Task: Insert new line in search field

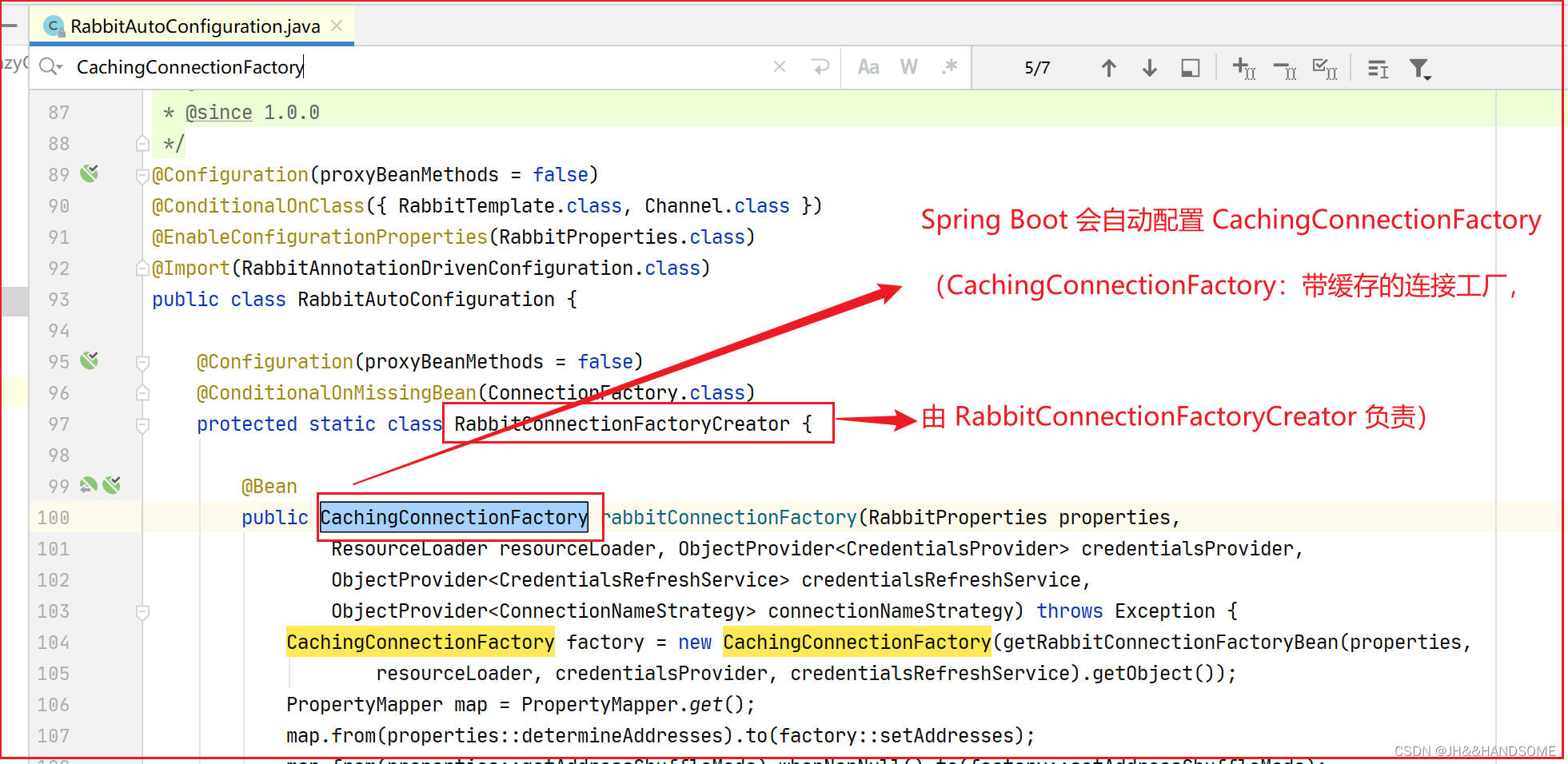Action: tap(820, 67)
